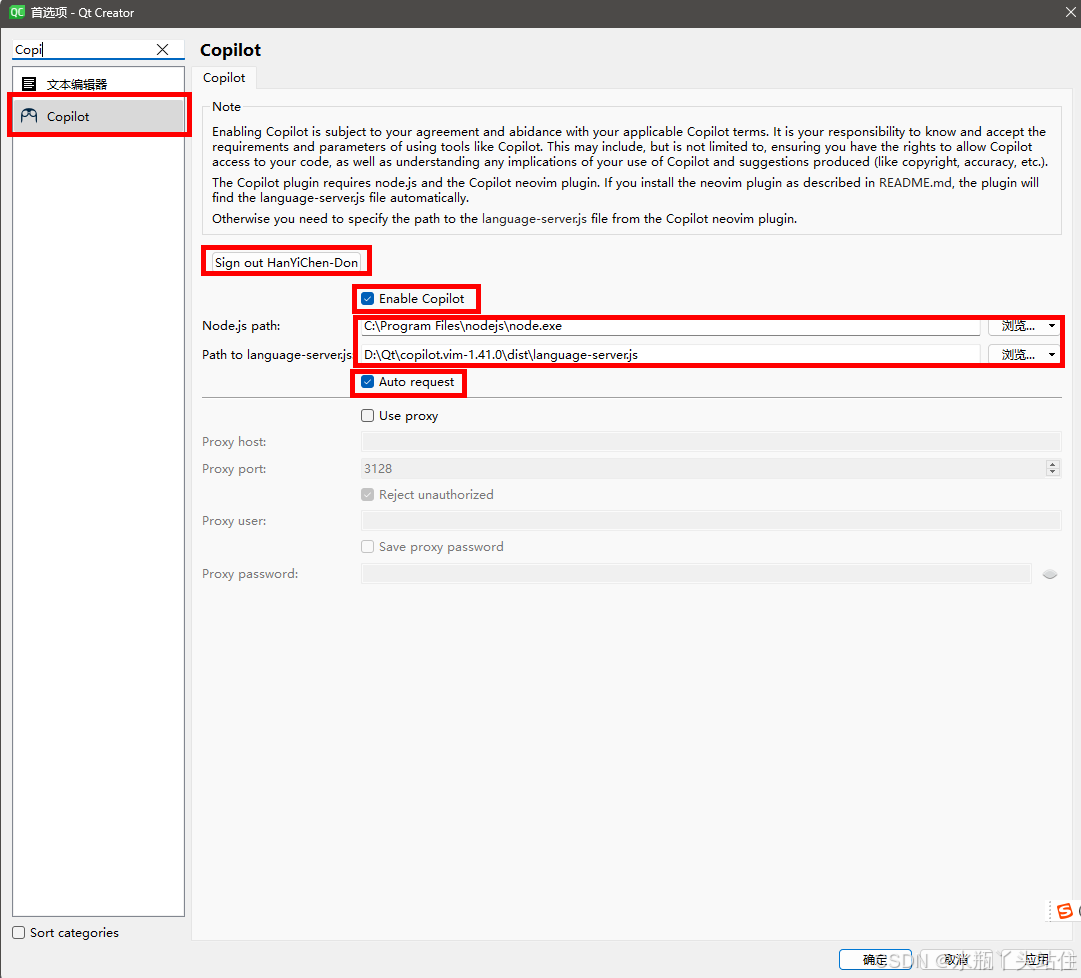The image size is (1081, 978).
Task: Click the Copilot category icon in sidebar
Action: point(29,116)
